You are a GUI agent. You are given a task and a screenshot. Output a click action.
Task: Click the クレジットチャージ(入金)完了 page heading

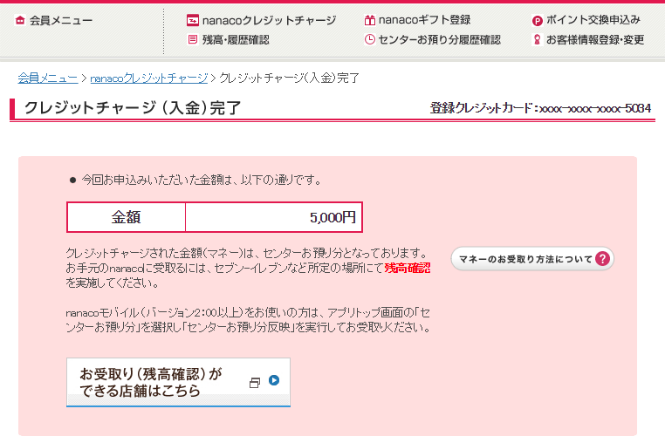click(132, 108)
